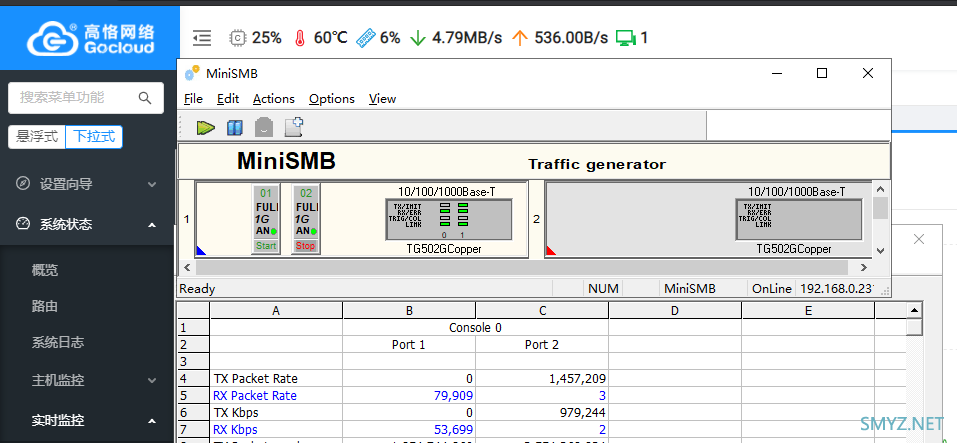Click the red thermometer temperature icon
Viewport: 957px width, 443px height.
pyautogui.click(x=299, y=38)
